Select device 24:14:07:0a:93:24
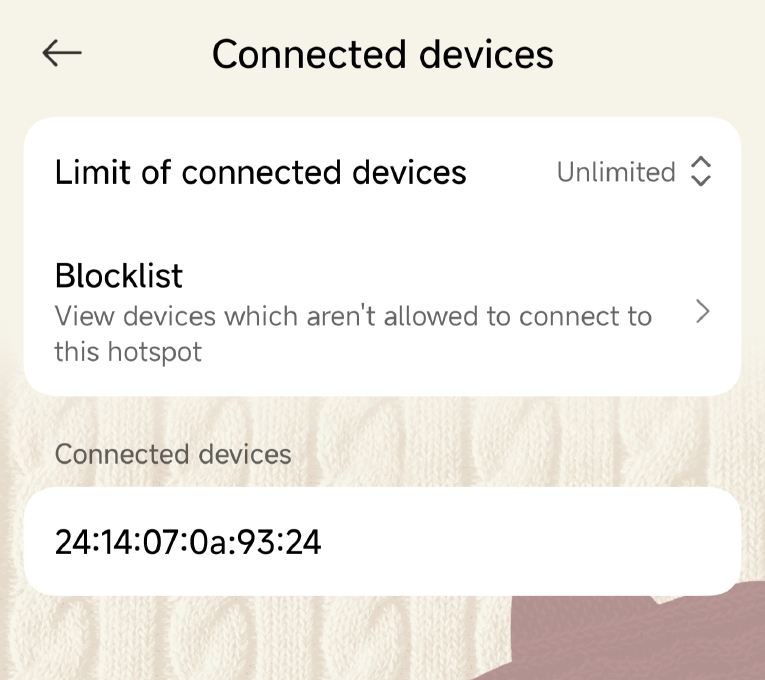This screenshot has width=765, height=680. pos(188,542)
